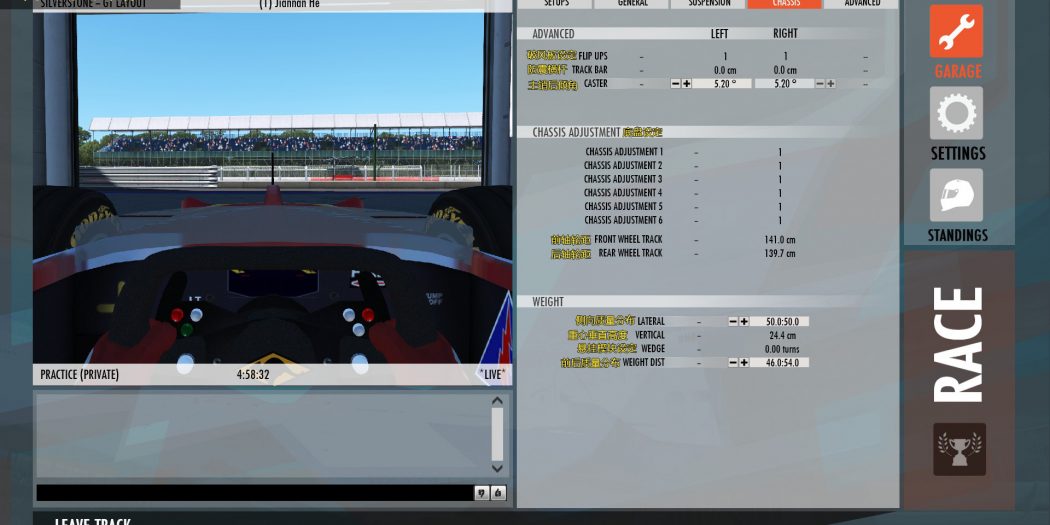The height and width of the screenshot is (525, 1050).
Task: Click the Caster label
Action: 595,84
